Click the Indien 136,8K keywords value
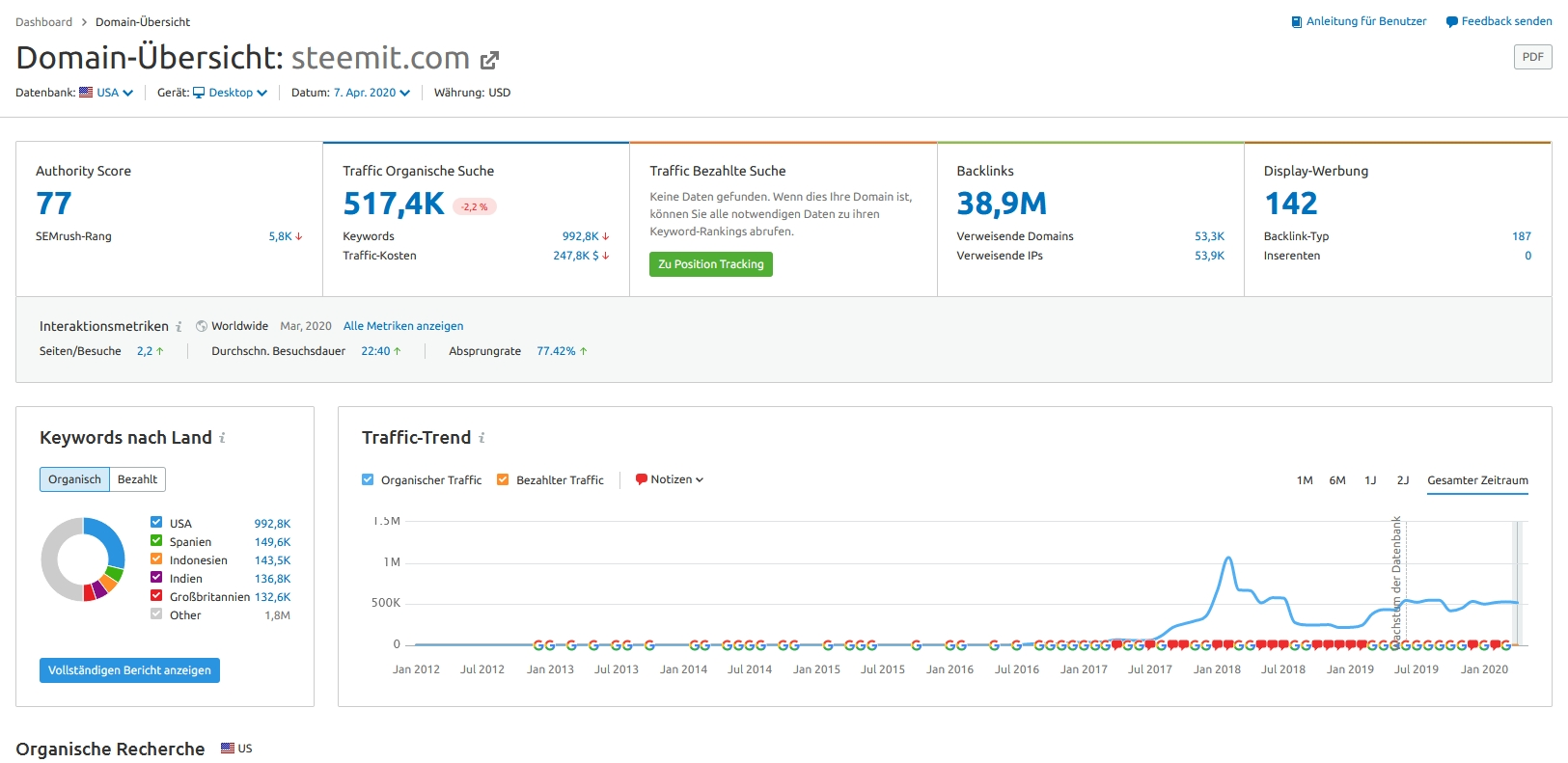The width and height of the screenshot is (1568, 763). click(272, 579)
